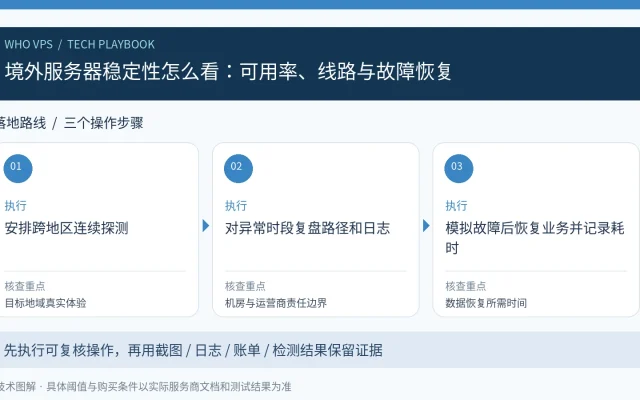Click '执行' label in the 02 card

click(x=236, y=205)
